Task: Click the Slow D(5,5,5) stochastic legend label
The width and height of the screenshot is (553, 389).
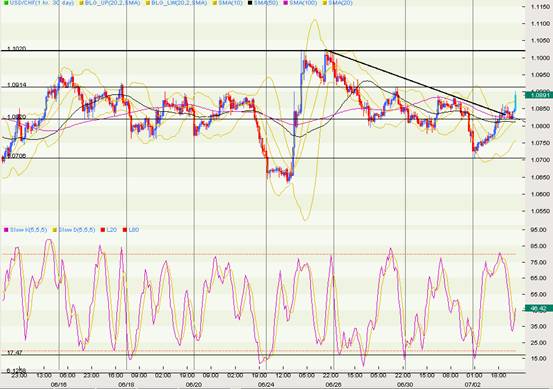Action: coord(77,230)
